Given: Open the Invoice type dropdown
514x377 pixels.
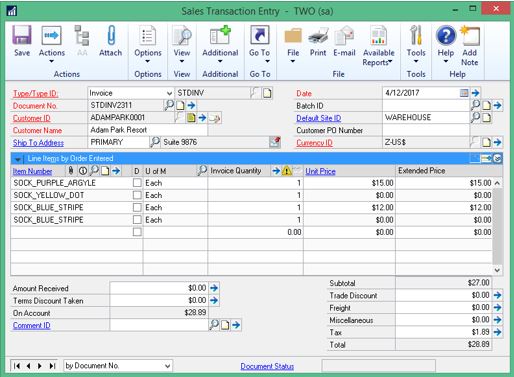Looking at the screenshot, I should [169, 93].
